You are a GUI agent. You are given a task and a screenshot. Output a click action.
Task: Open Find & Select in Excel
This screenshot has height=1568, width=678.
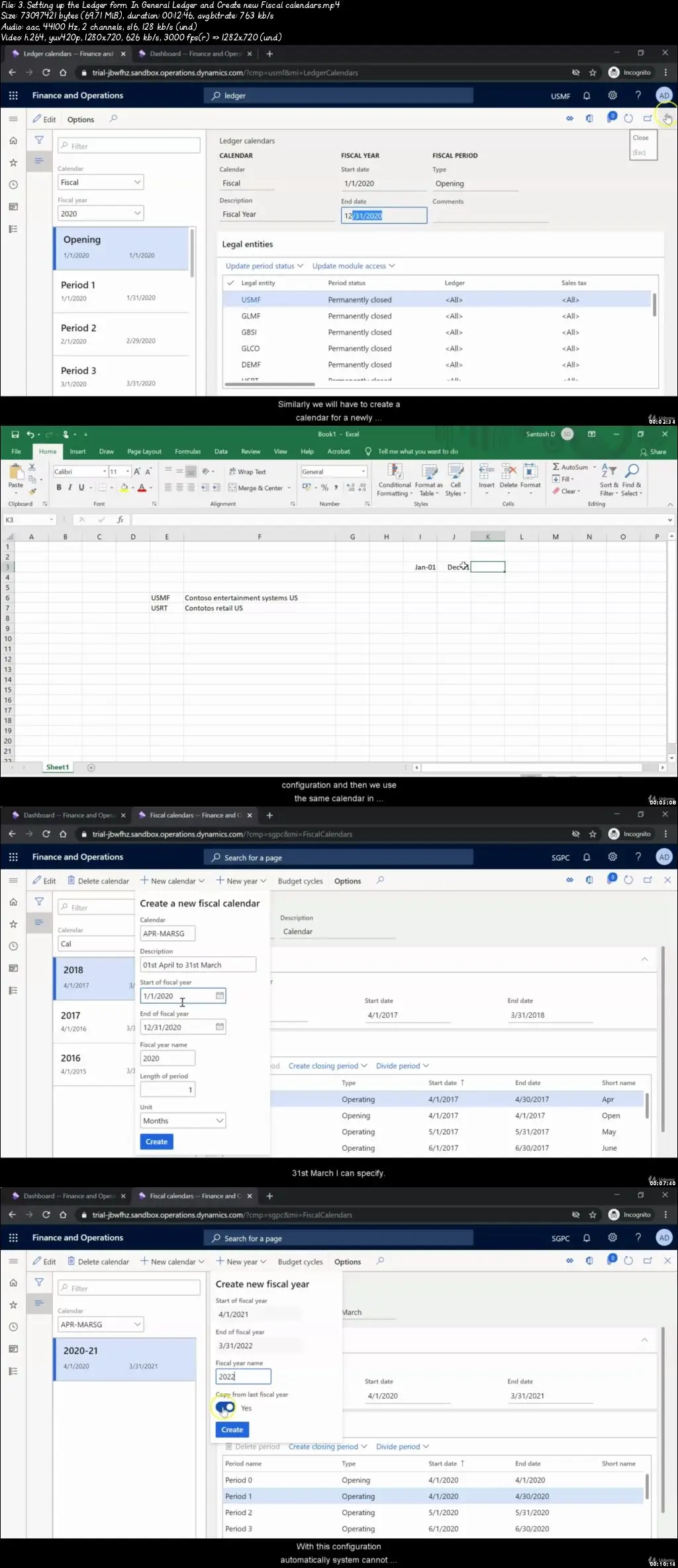[x=632, y=481]
